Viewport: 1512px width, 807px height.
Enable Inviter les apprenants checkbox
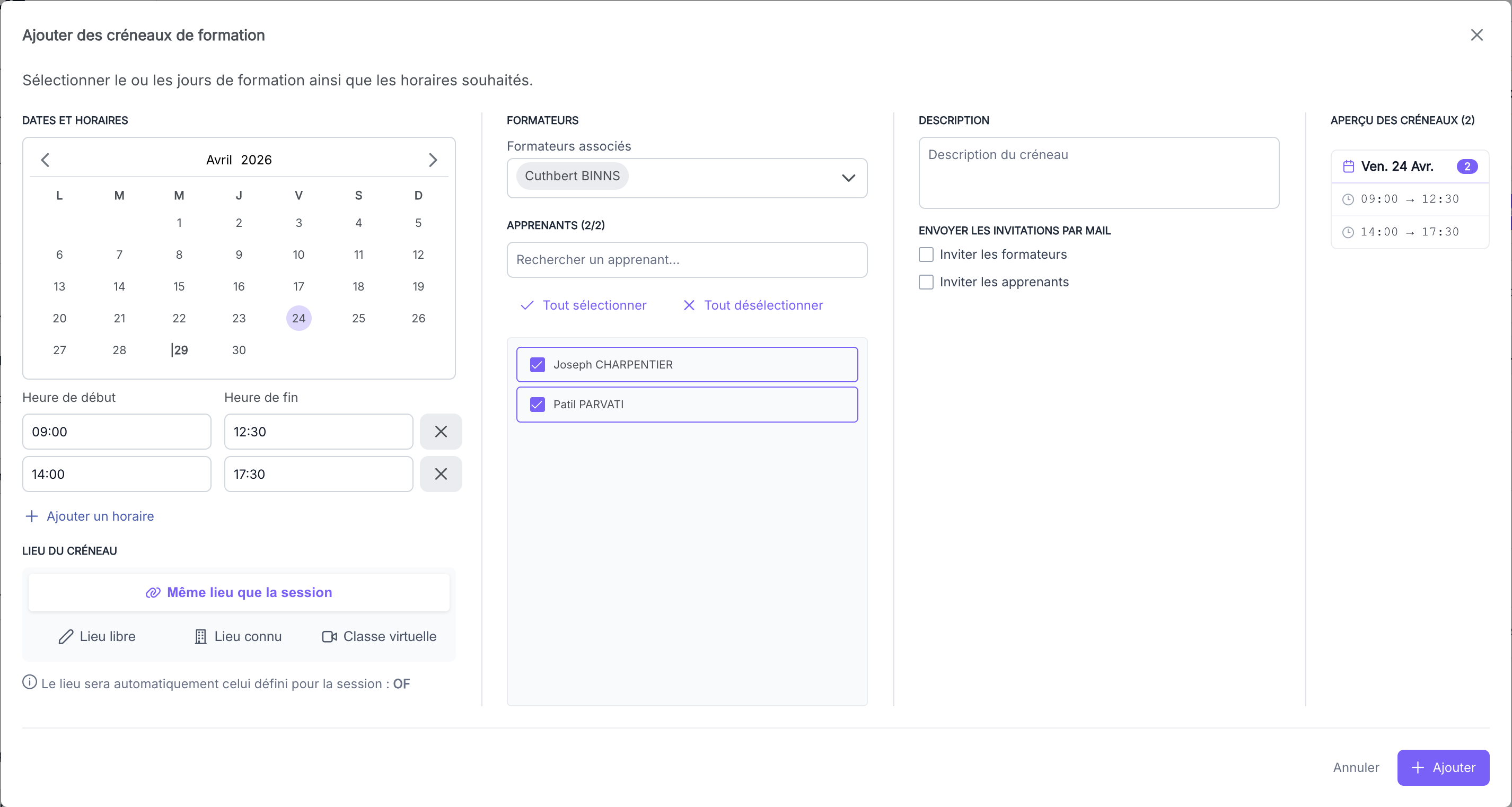pyautogui.click(x=926, y=282)
